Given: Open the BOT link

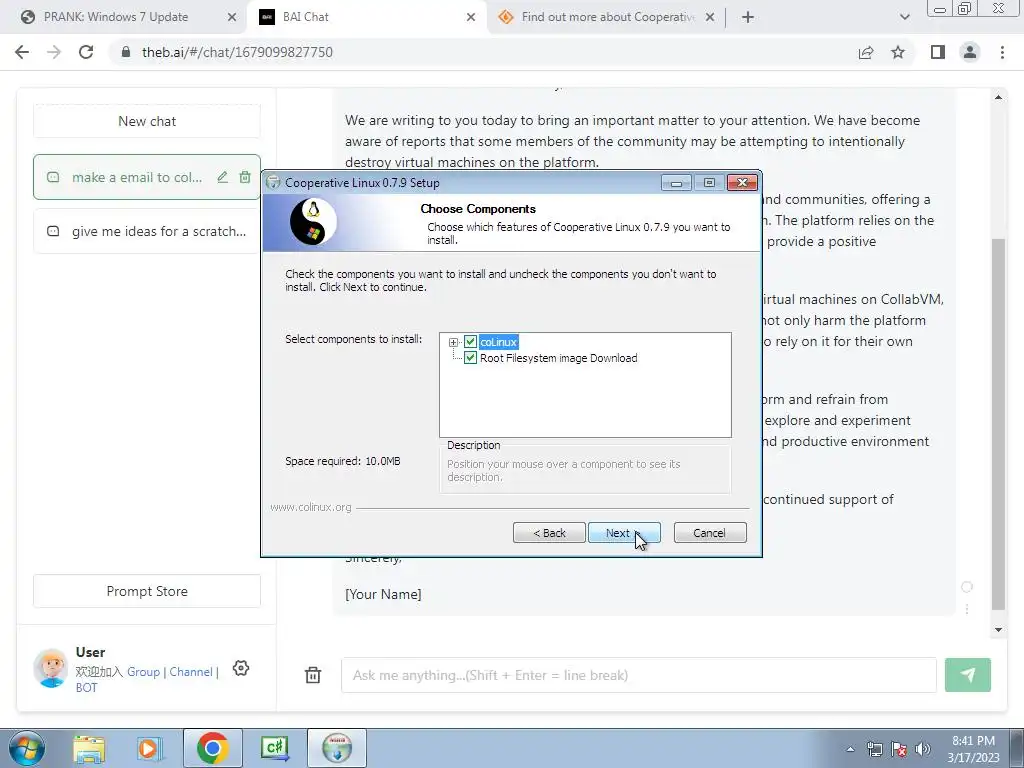Looking at the screenshot, I should click(86, 688).
